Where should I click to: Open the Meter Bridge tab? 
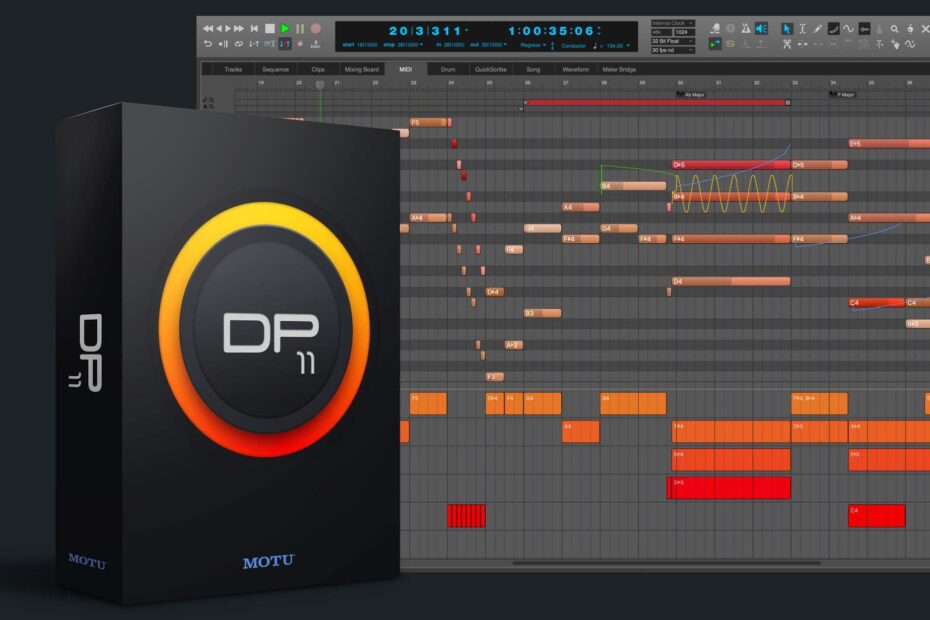[619, 69]
